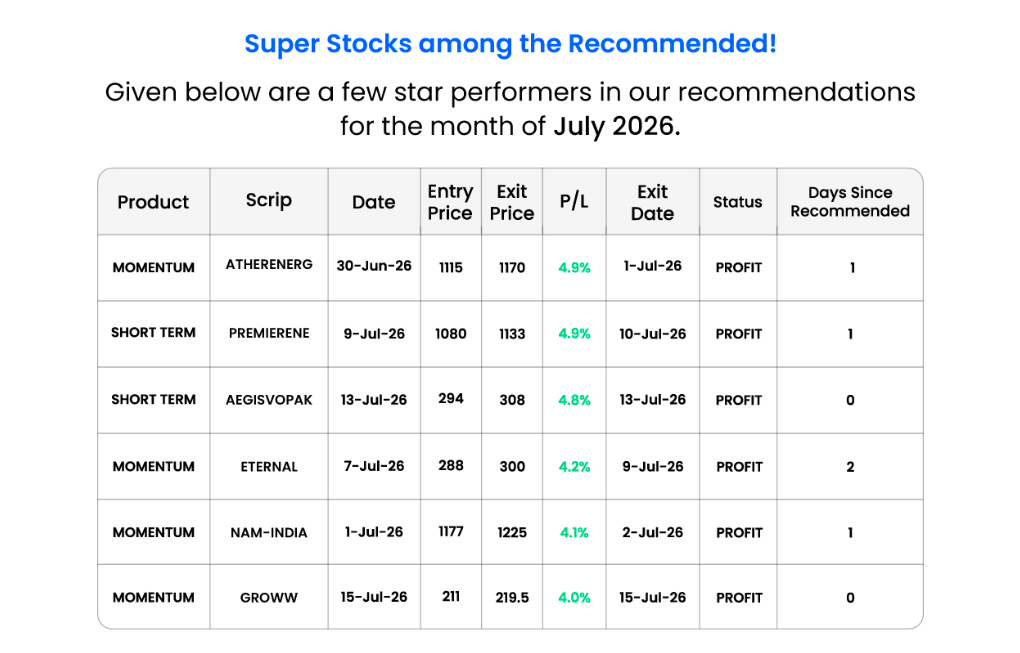Click the 4.2% profit percentage
The image size is (1020, 653).
(x=574, y=467)
